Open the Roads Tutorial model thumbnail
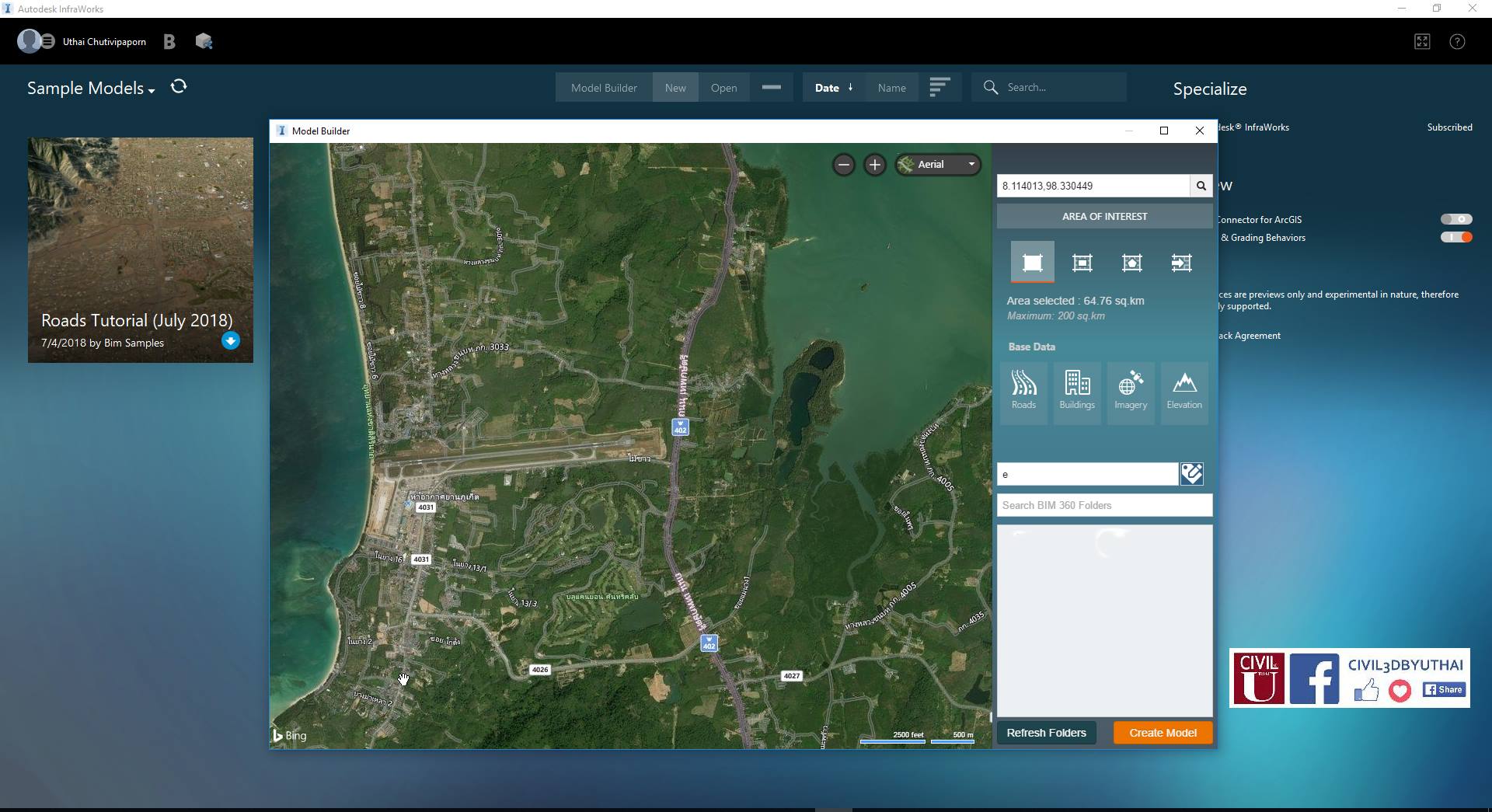This screenshot has height=812, width=1492. (141, 249)
